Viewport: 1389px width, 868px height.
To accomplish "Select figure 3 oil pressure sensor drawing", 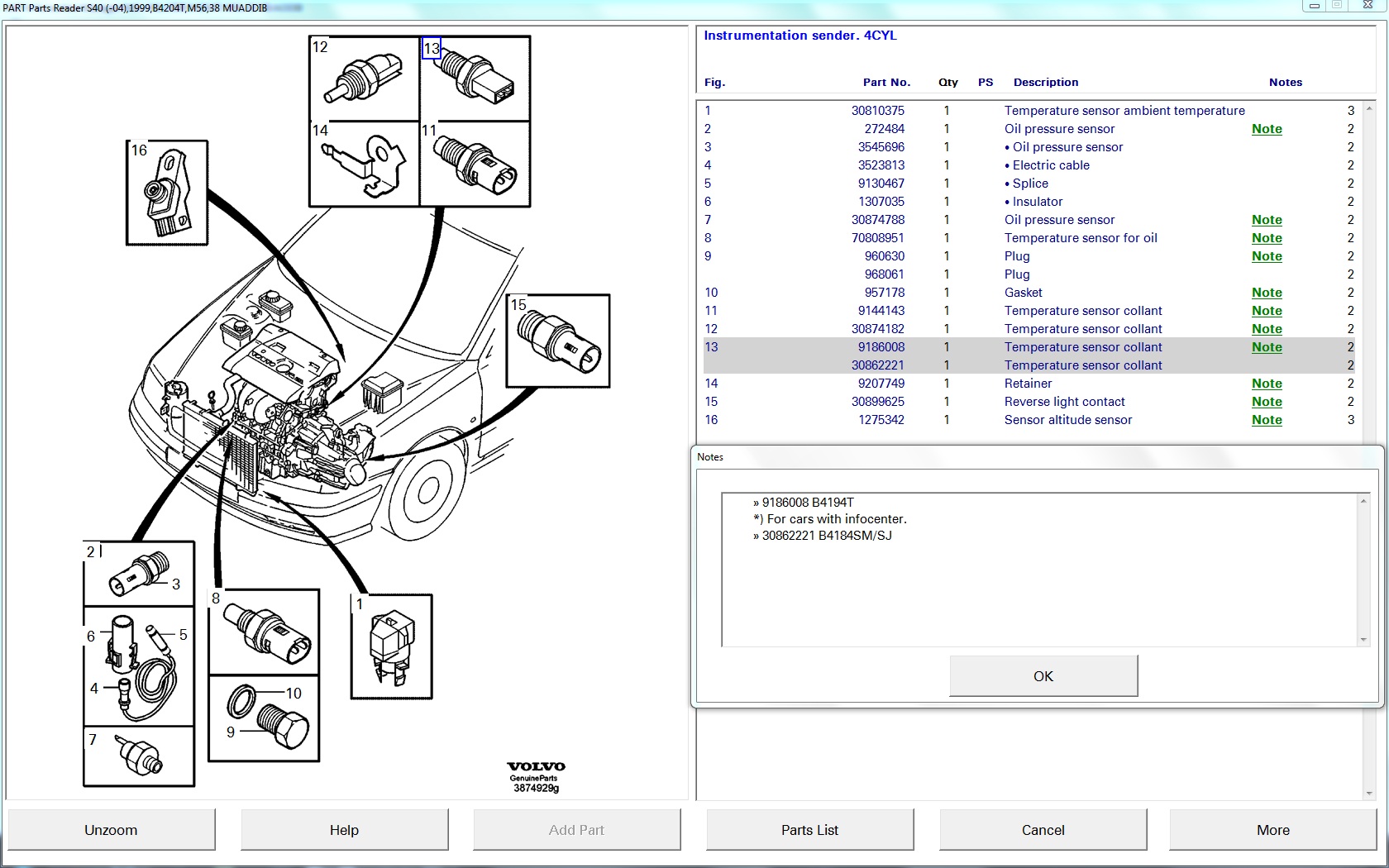I will pos(138,573).
